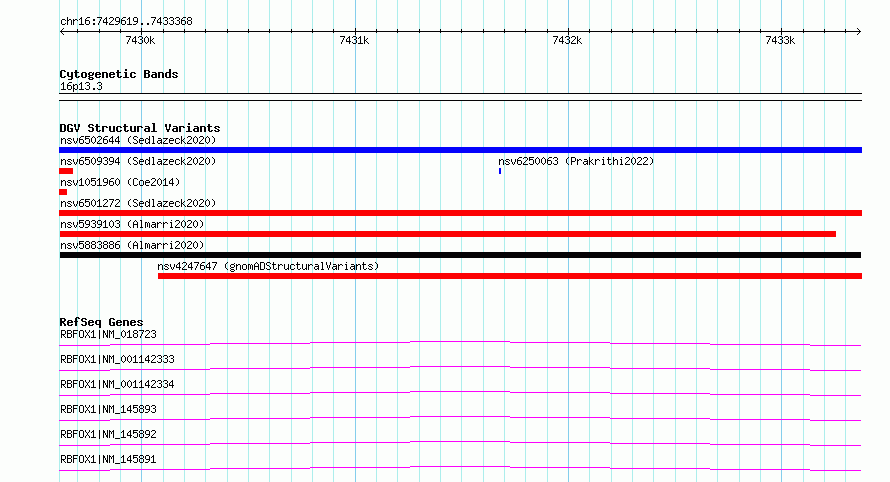
Task: Click the RBFOX1|NM_145891 transcript label
Action: tap(108, 459)
